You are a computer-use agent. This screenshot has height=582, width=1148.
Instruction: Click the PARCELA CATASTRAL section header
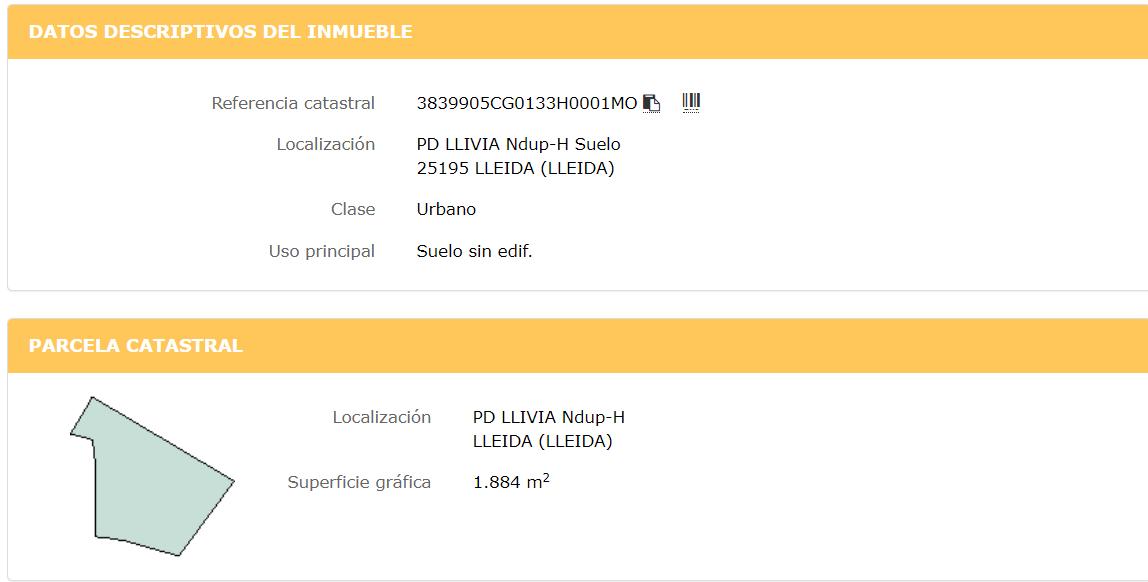coord(135,346)
